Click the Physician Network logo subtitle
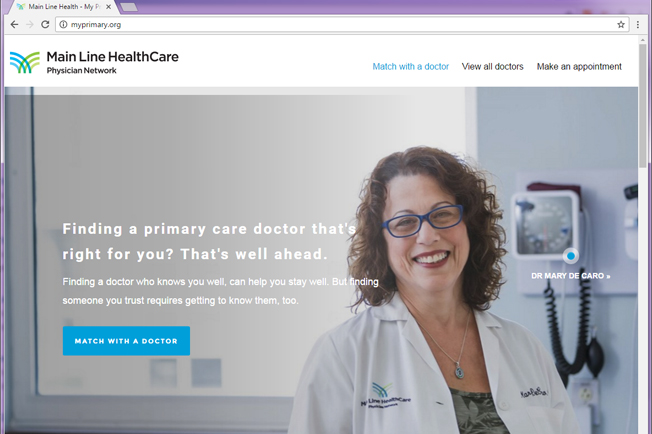Screen dimensions: 652x434 pyautogui.click(x=82, y=71)
